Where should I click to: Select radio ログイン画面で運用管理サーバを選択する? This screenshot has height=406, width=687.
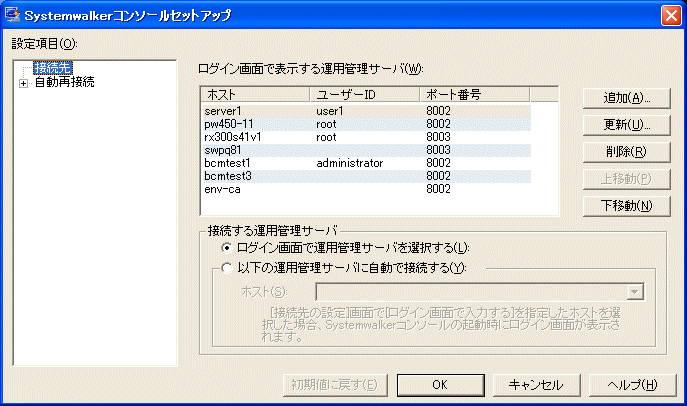pos(227,248)
